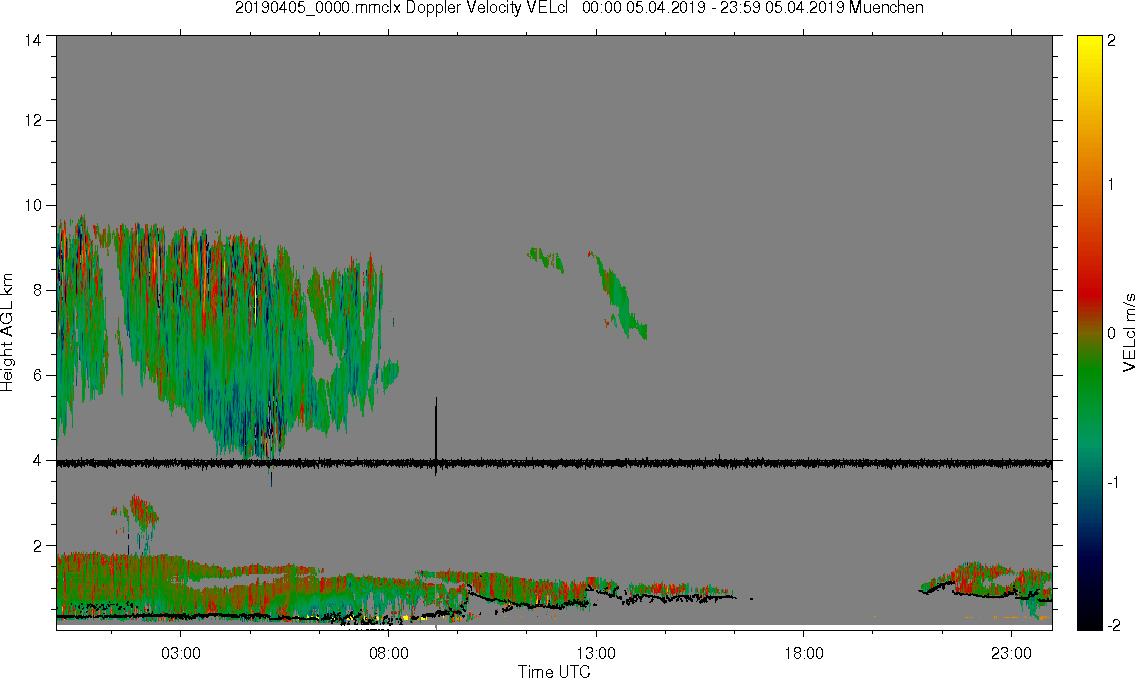
Task: Click the 'Time UTC' x-axis label
Action: 554,671
